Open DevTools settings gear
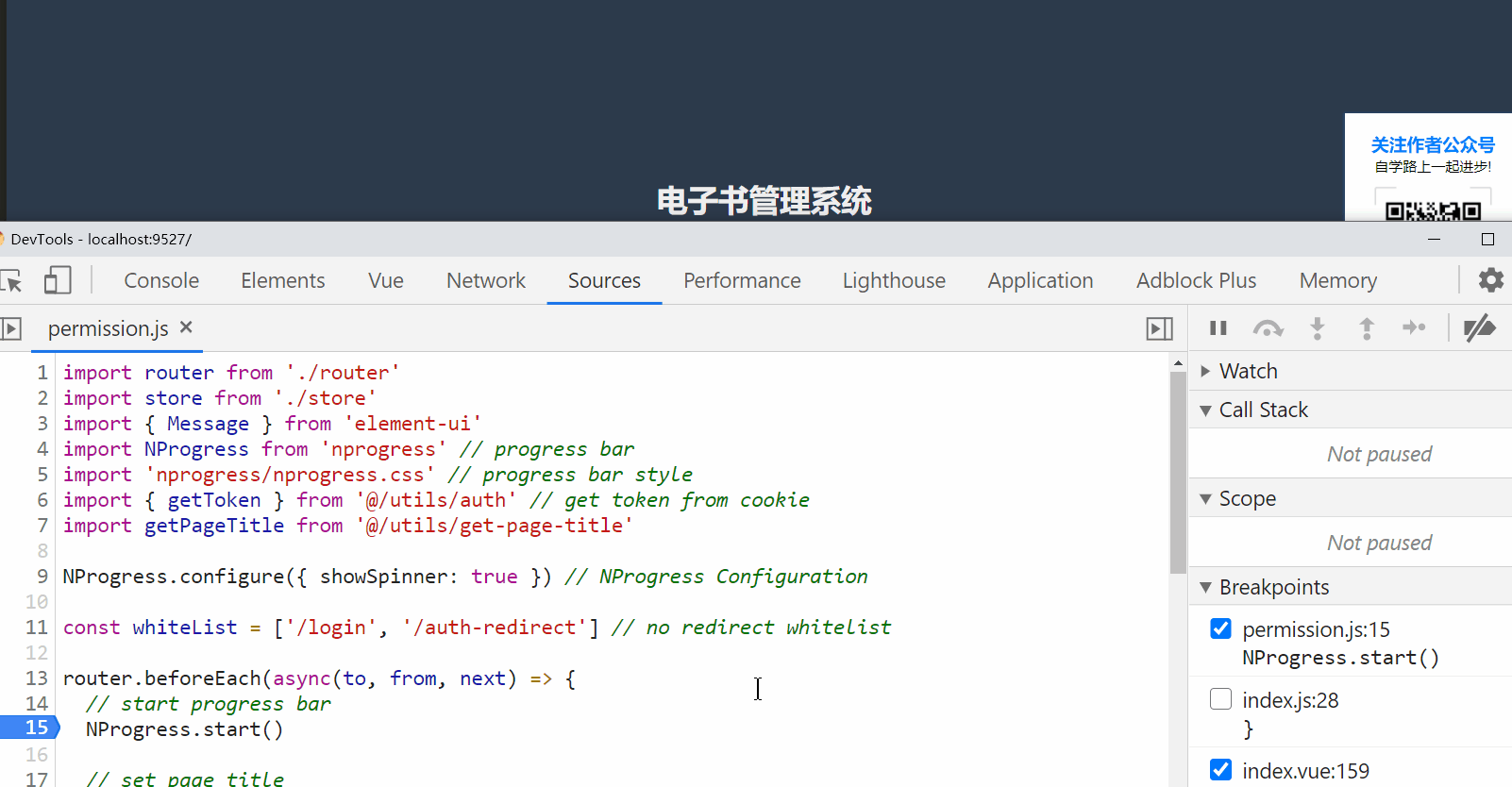1512x787 pixels. point(1491,280)
